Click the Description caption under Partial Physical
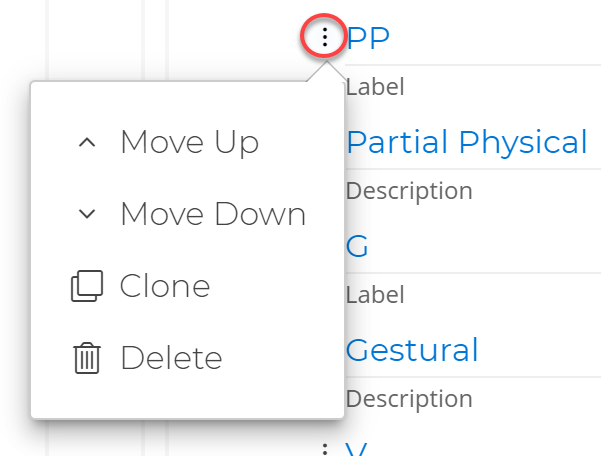 point(408,191)
